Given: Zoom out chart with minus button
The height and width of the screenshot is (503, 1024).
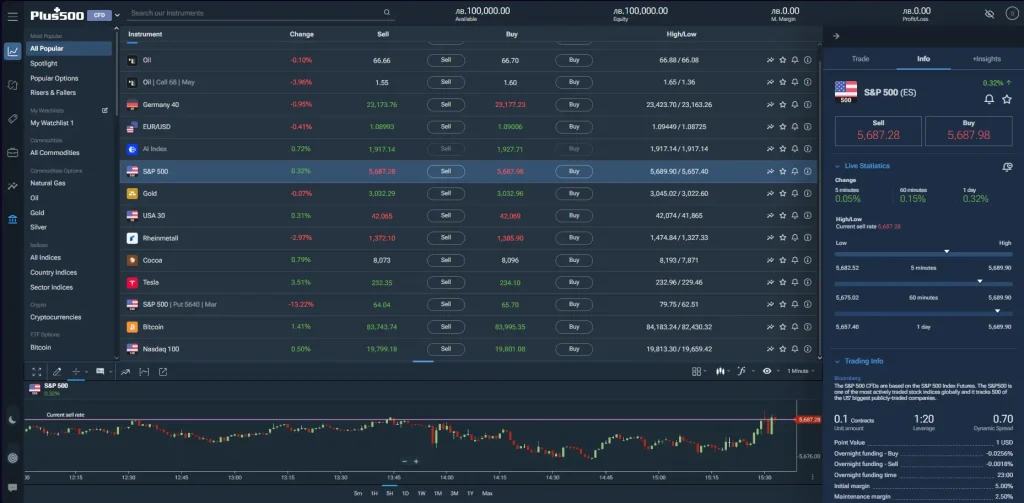Looking at the screenshot, I should point(404,461).
